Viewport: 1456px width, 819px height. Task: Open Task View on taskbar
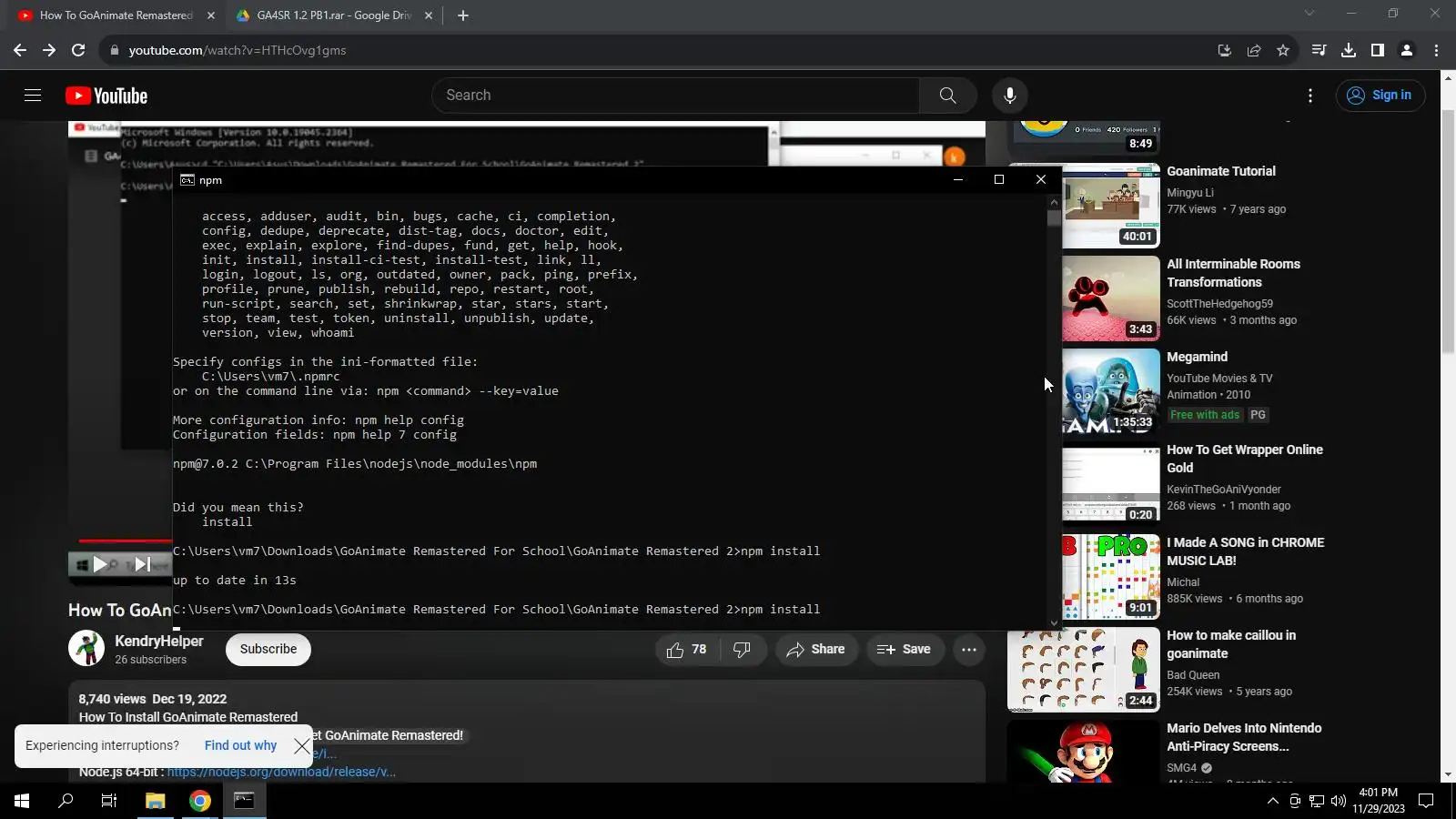109,801
